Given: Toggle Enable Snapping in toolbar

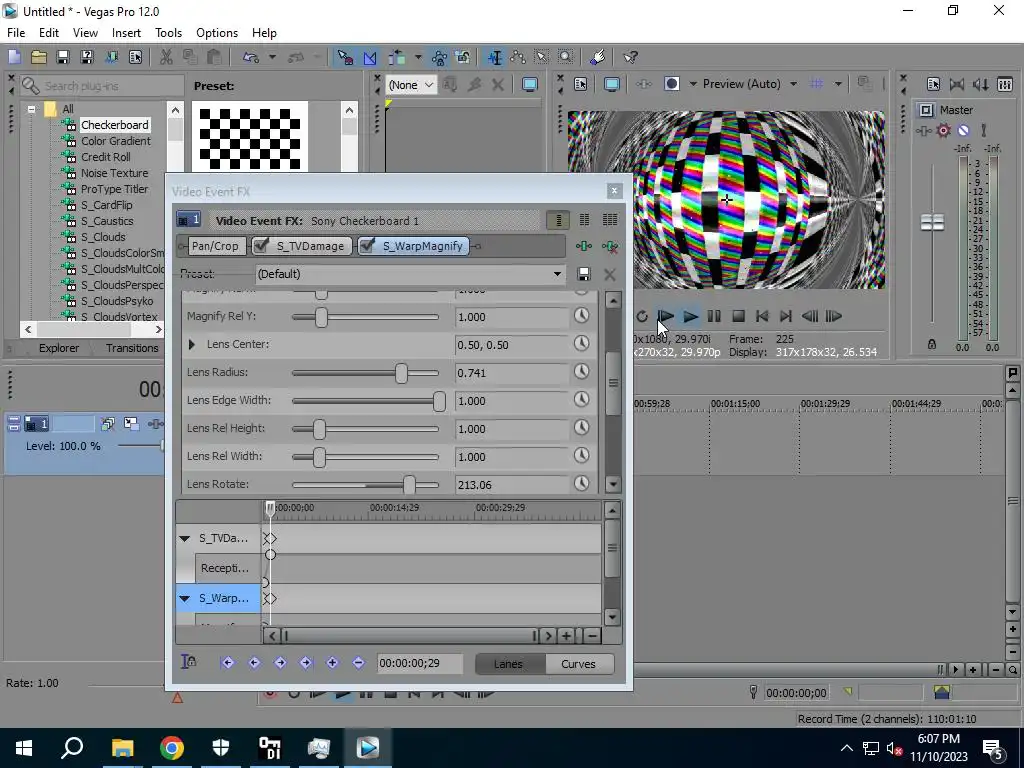Looking at the screenshot, I should pyautogui.click(x=345, y=57).
